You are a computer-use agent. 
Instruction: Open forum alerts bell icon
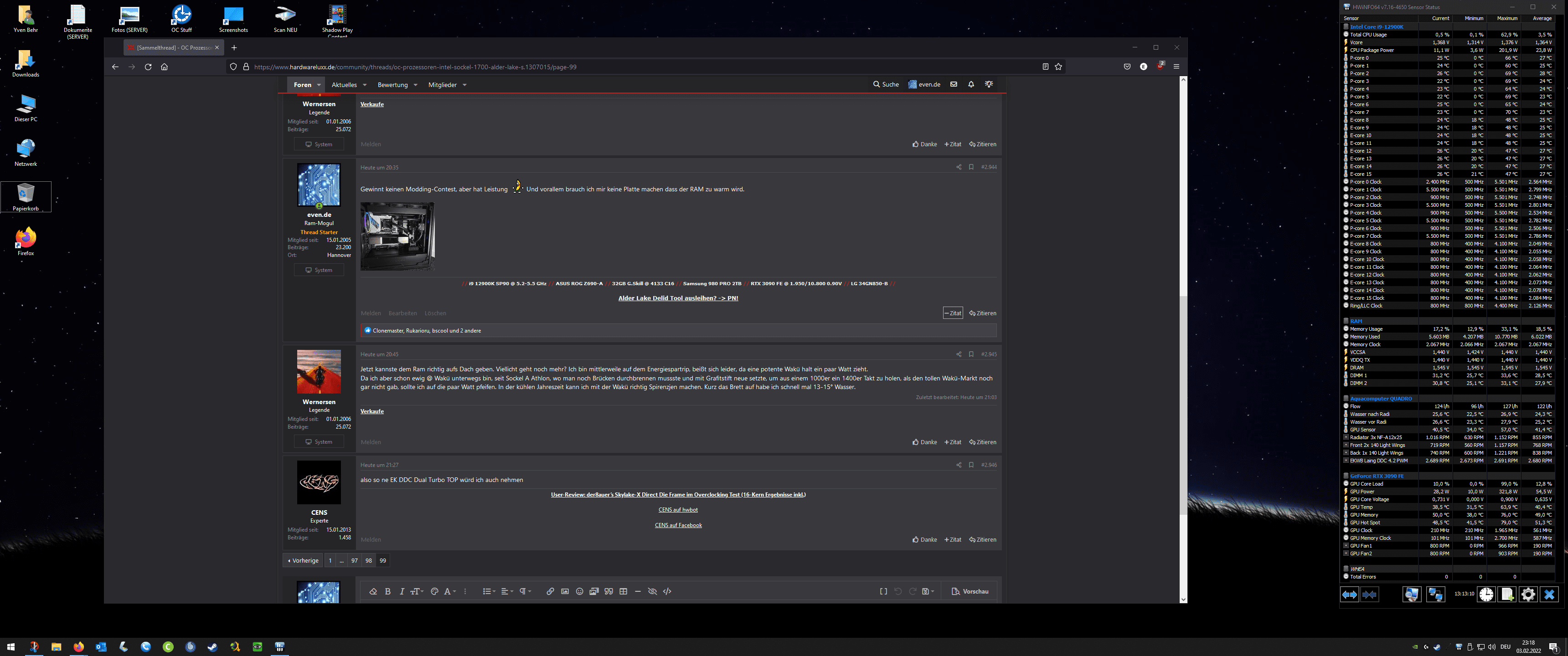[971, 85]
